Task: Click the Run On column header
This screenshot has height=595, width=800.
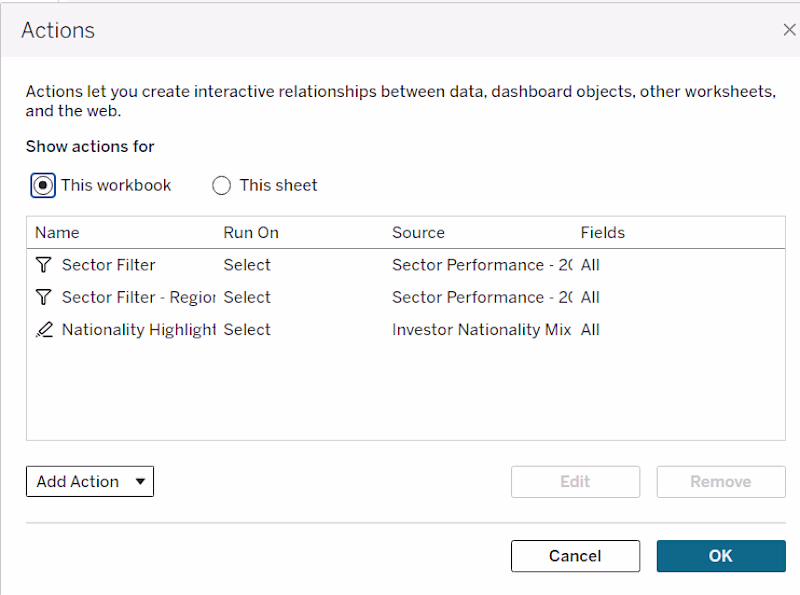Action: pyautogui.click(x=251, y=233)
